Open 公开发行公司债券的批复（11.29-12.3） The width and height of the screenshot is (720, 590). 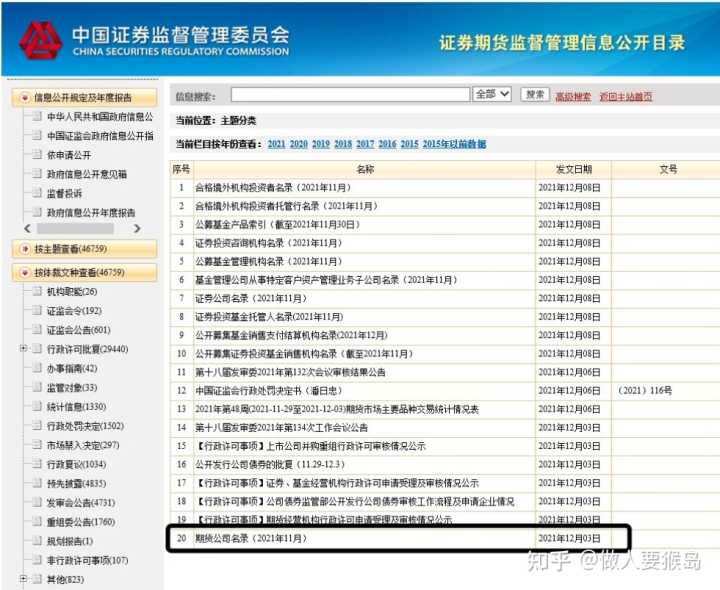point(270,465)
